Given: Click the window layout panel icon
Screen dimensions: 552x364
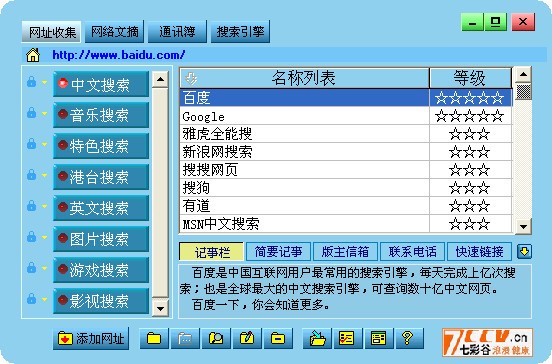Looking at the screenshot, I should [x=378, y=338].
